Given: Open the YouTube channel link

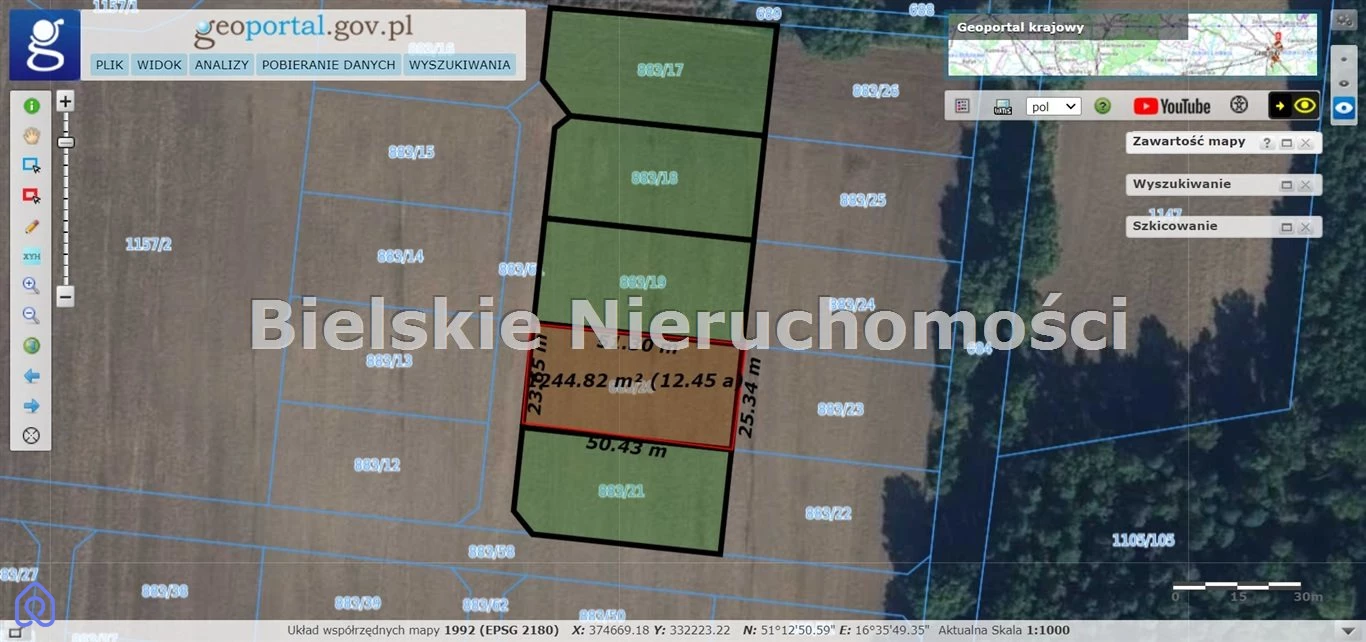Looking at the screenshot, I should click(x=1171, y=106).
